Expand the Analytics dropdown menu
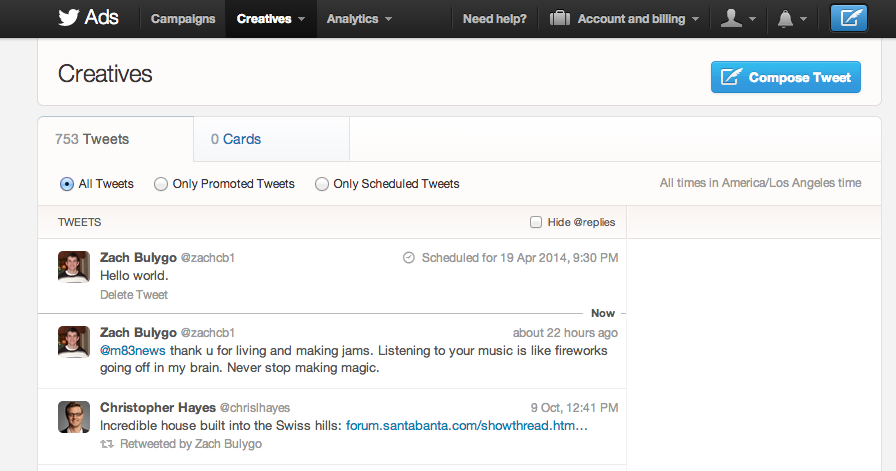This screenshot has height=471, width=896. coord(359,19)
